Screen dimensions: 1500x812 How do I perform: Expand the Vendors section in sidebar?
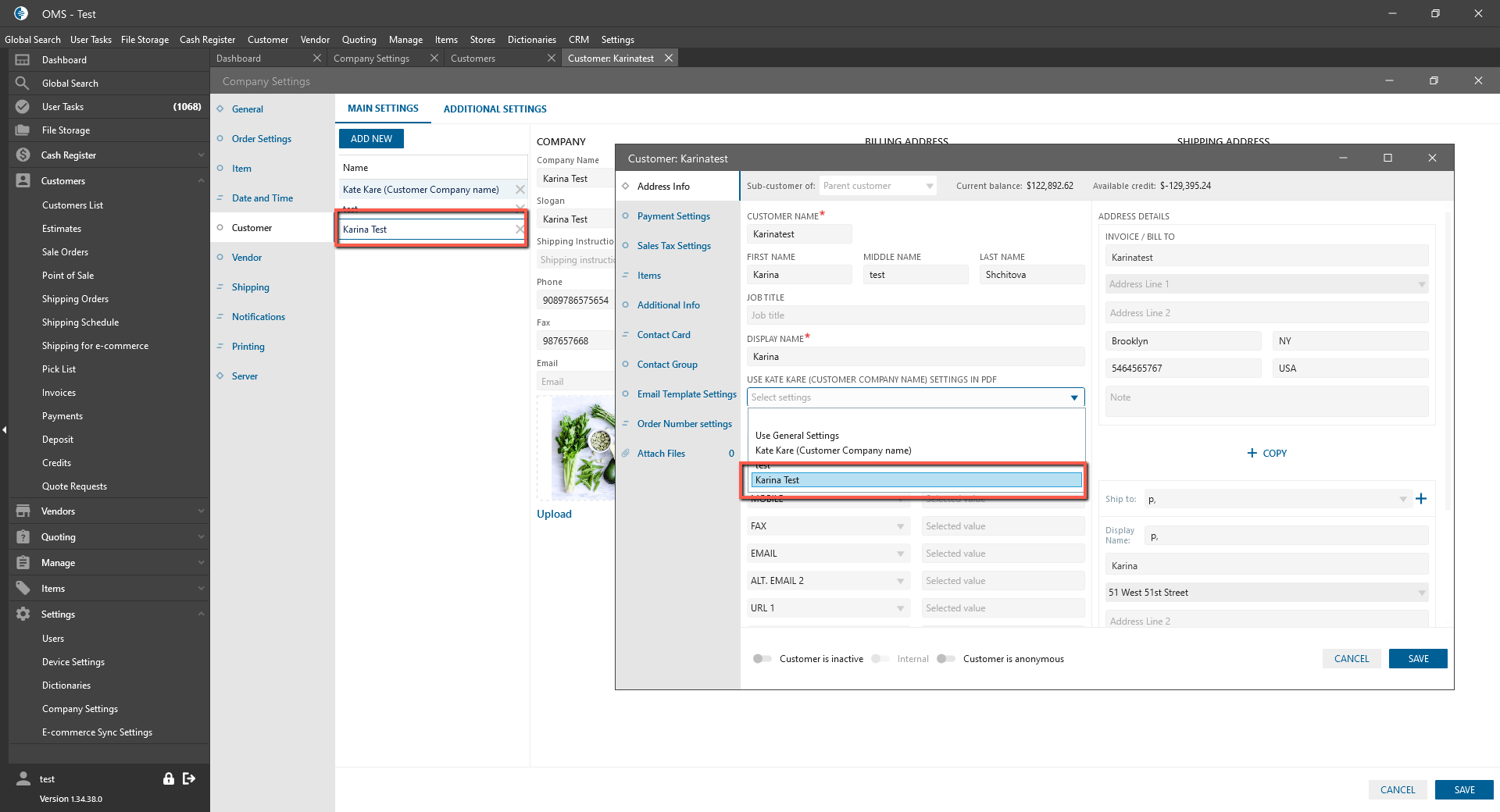coord(201,511)
